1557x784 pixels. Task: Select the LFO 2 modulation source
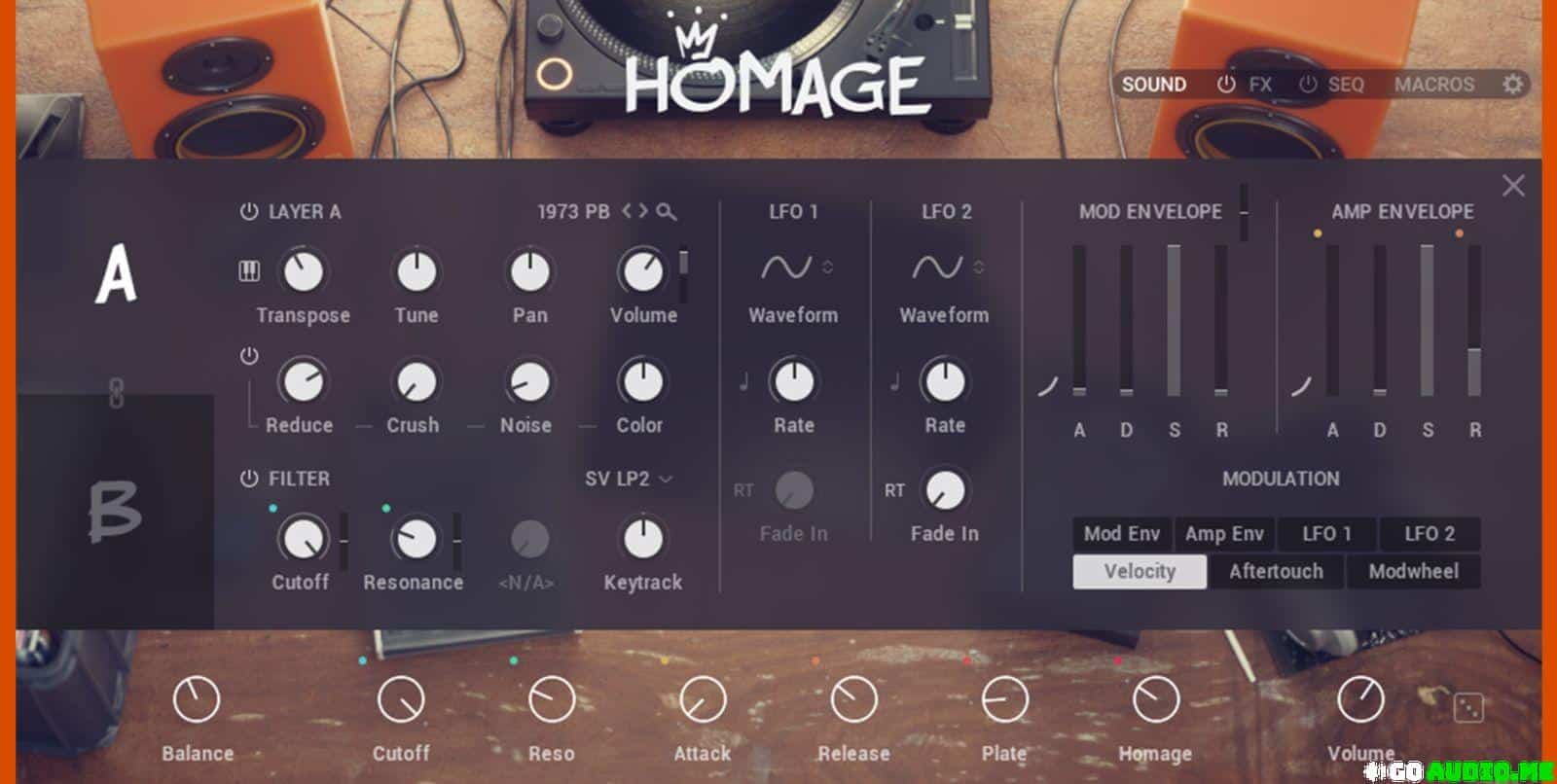1430,533
